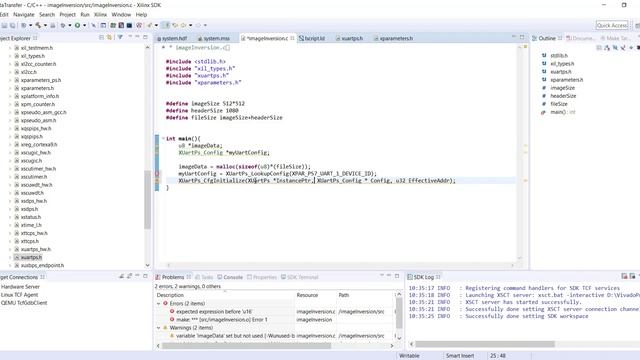Screen dimensions: 640x360
Task: Open the Project menu
Action: pyautogui.click(x=67, y=14)
